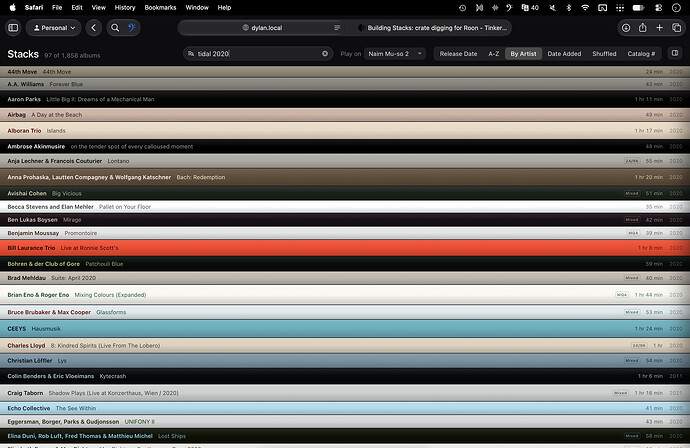Sort albums A-Z

click(494, 54)
